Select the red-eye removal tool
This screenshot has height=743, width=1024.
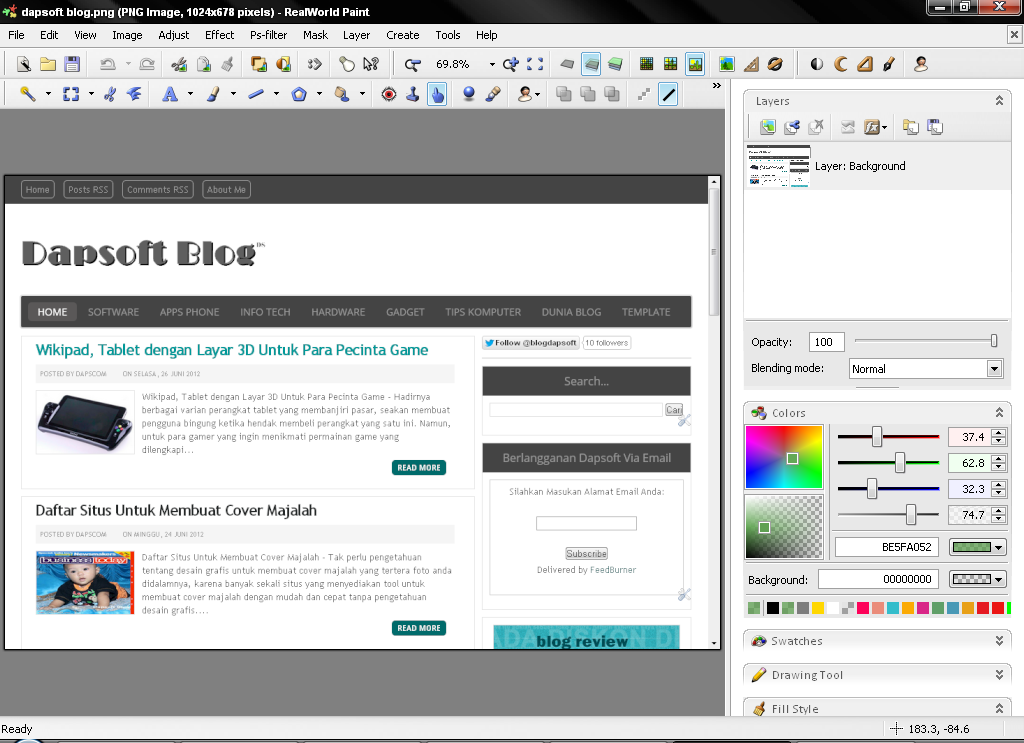pos(389,94)
